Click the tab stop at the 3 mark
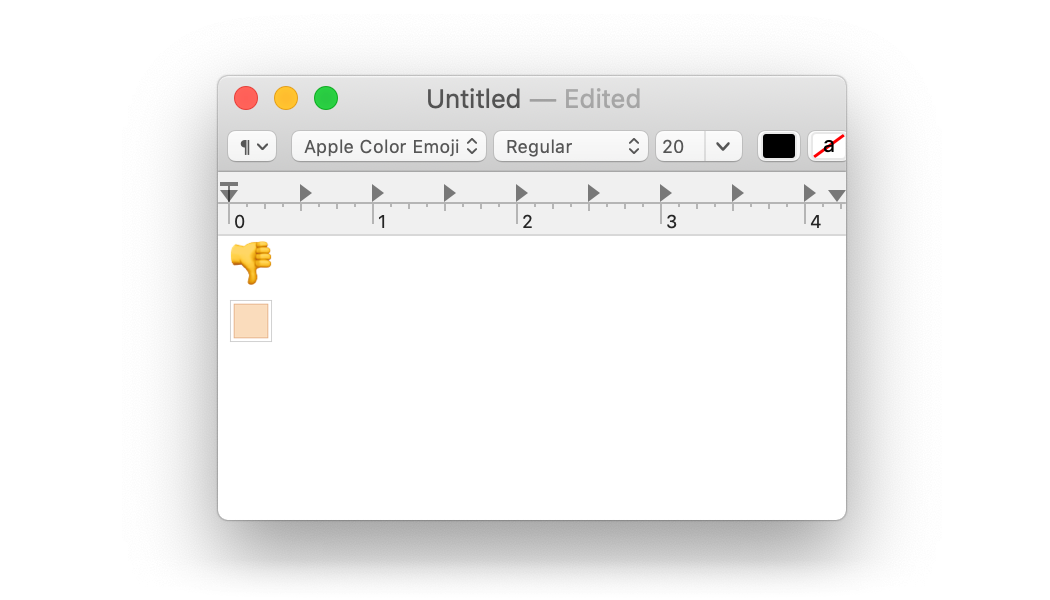This screenshot has width=1050, height=600. coord(666,193)
